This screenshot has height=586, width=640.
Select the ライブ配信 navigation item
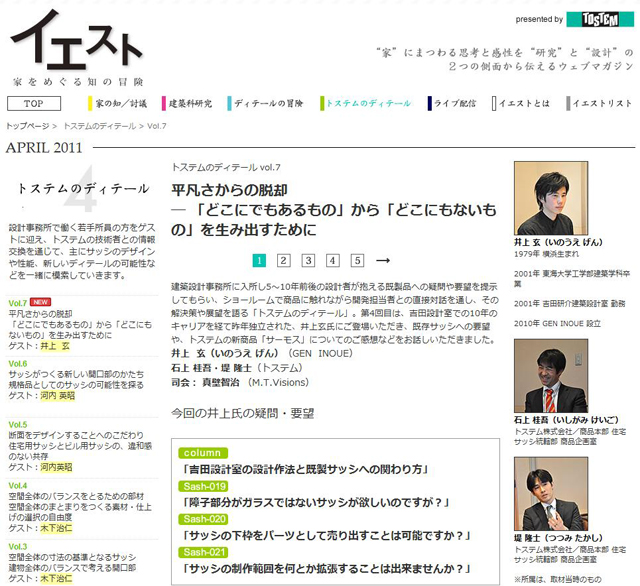point(454,103)
